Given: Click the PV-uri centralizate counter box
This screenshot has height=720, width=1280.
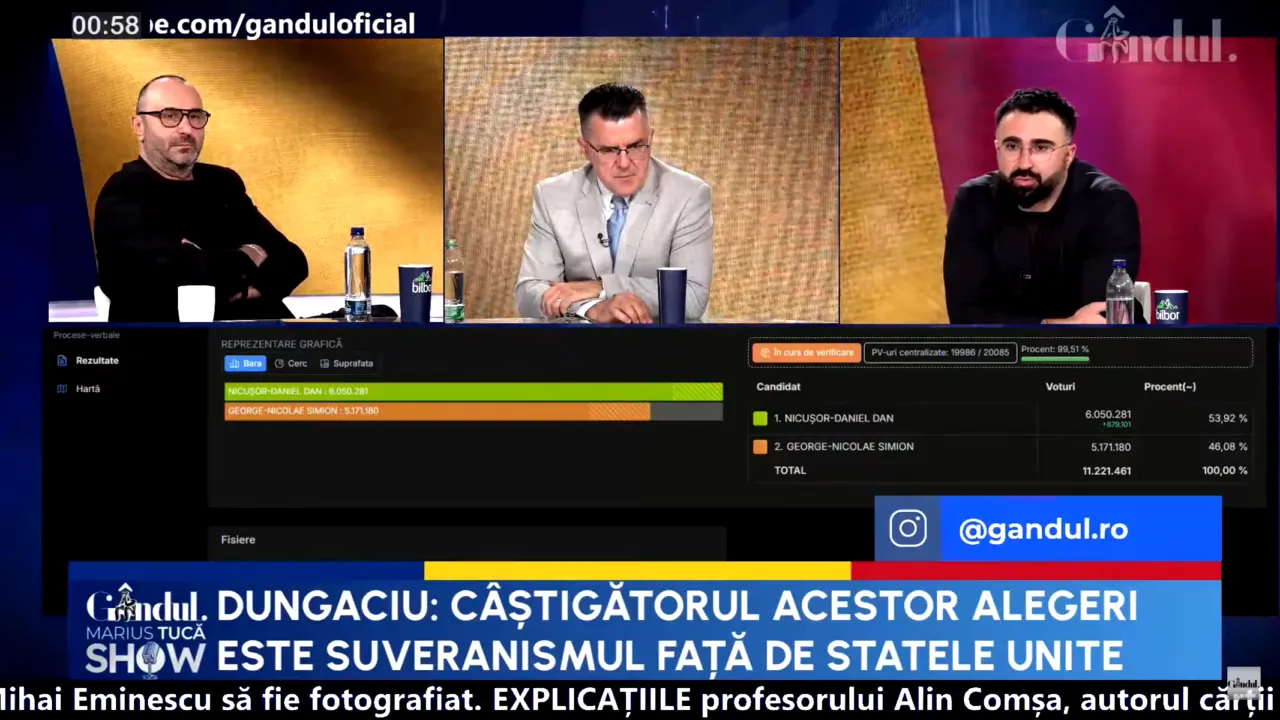Looking at the screenshot, I should coord(940,352).
